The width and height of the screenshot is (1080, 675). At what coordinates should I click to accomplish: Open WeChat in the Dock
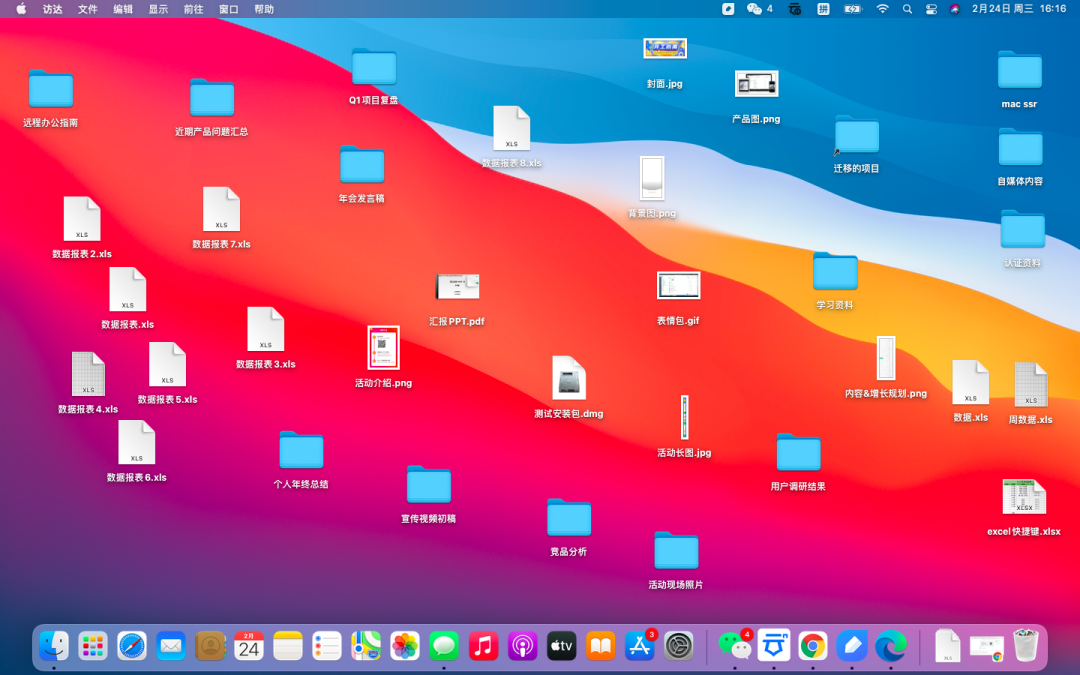point(735,646)
